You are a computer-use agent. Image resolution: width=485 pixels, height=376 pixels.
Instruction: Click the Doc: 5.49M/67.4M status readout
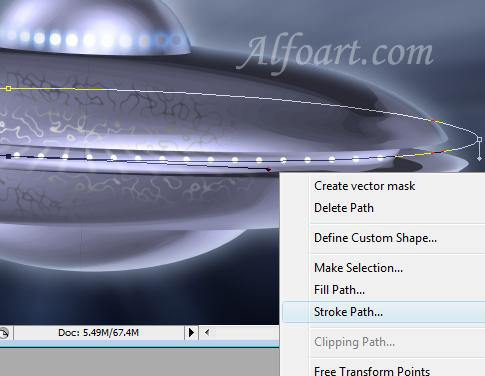click(98, 333)
